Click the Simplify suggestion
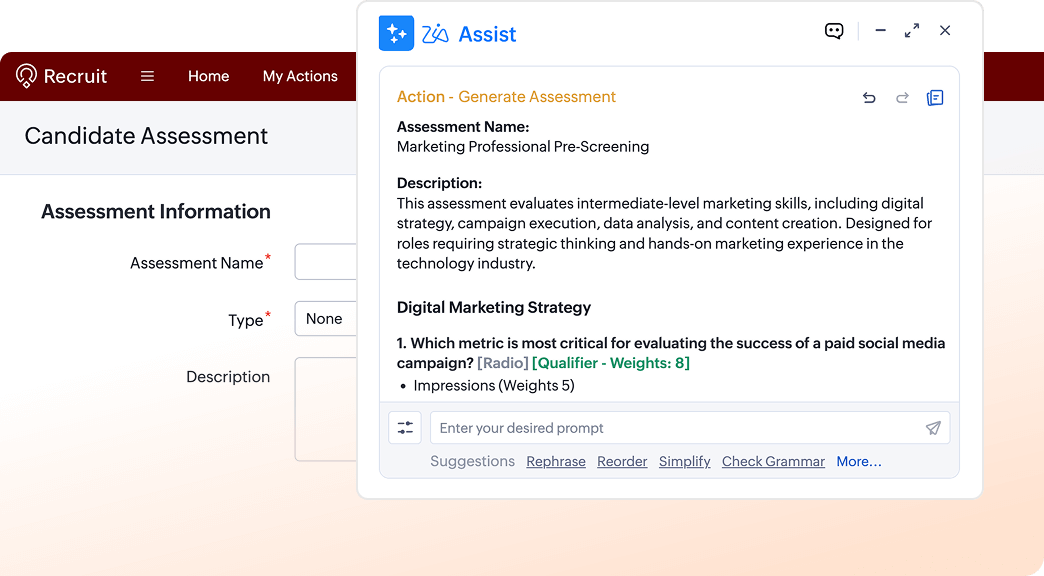This screenshot has height=576, width=1044. coord(685,461)
